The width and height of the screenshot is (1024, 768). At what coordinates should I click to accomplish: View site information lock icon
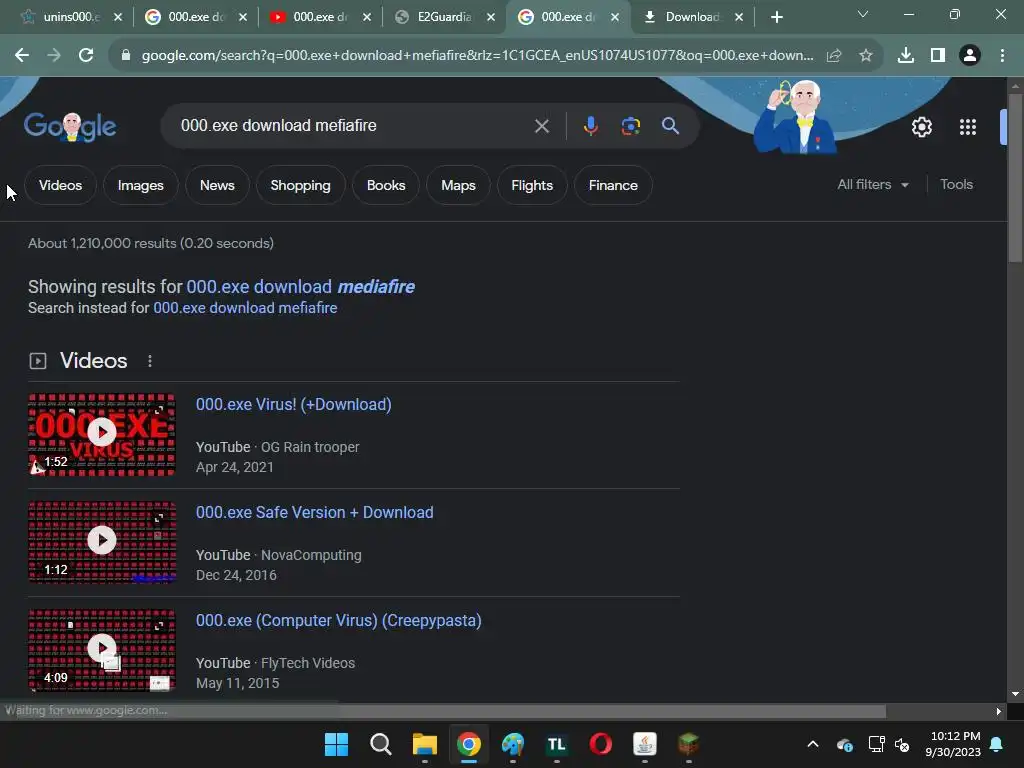point(126,56)
